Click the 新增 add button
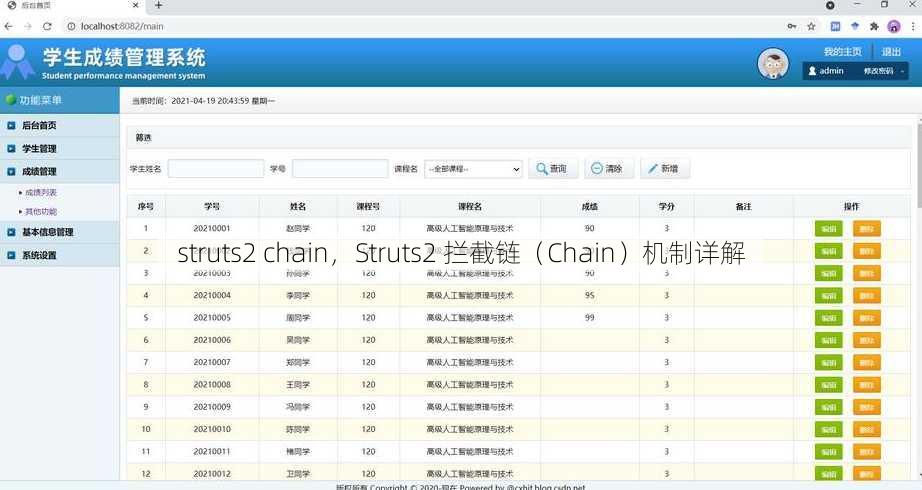The height and width of the screenshot is (490, 922). click(664, 169)
